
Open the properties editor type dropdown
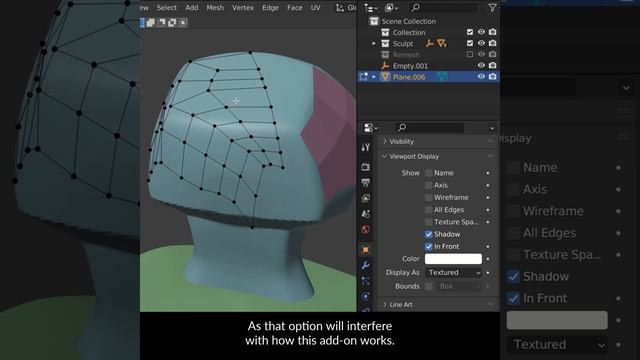pos(371,128)
